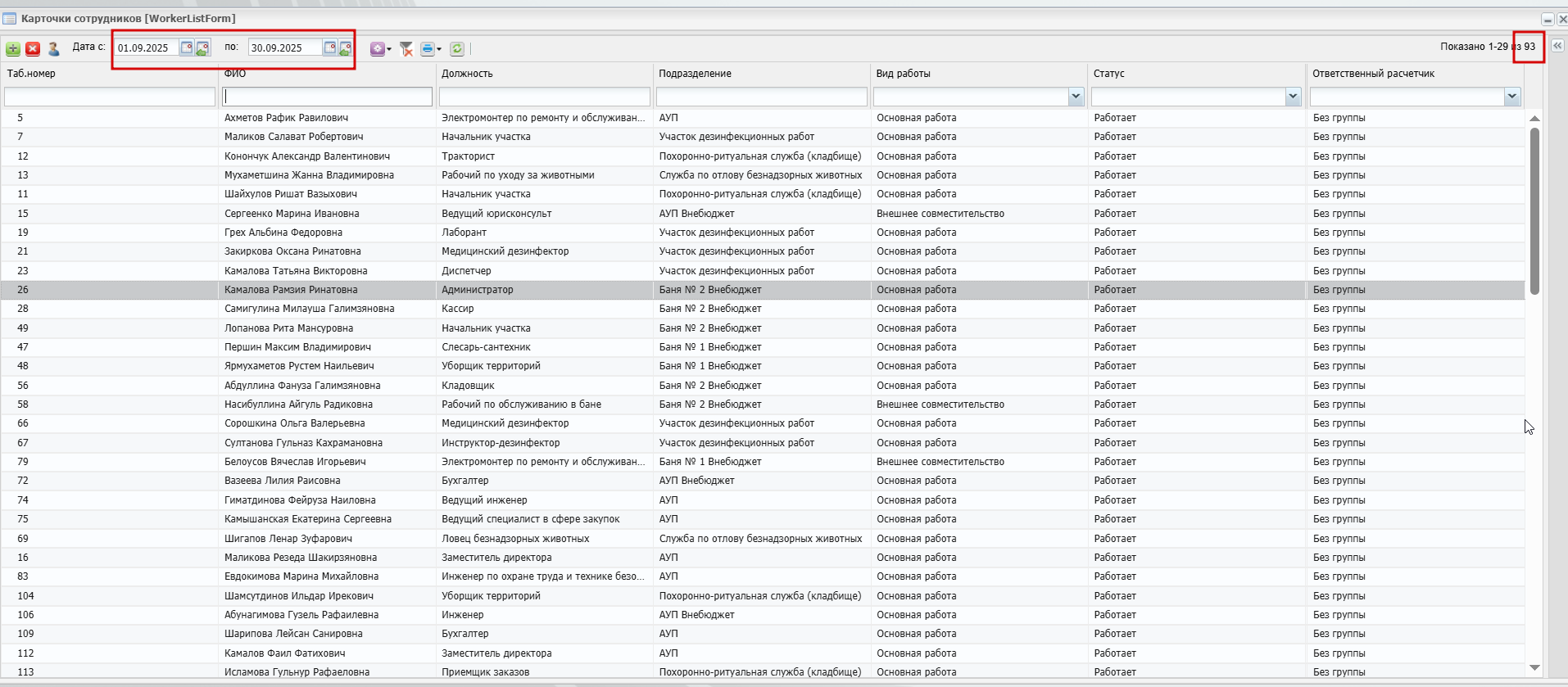Click the green add employee card button
The image size is (1568, 687).
point(13,49)
